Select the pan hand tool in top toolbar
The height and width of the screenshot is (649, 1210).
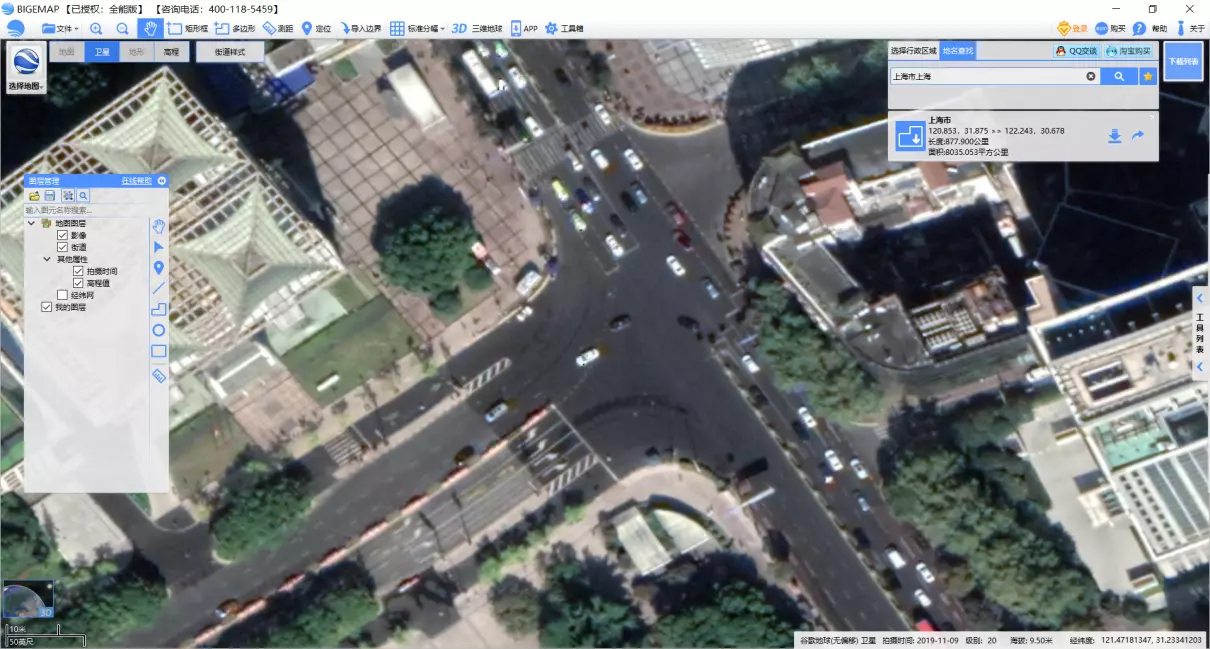(150, 29)
